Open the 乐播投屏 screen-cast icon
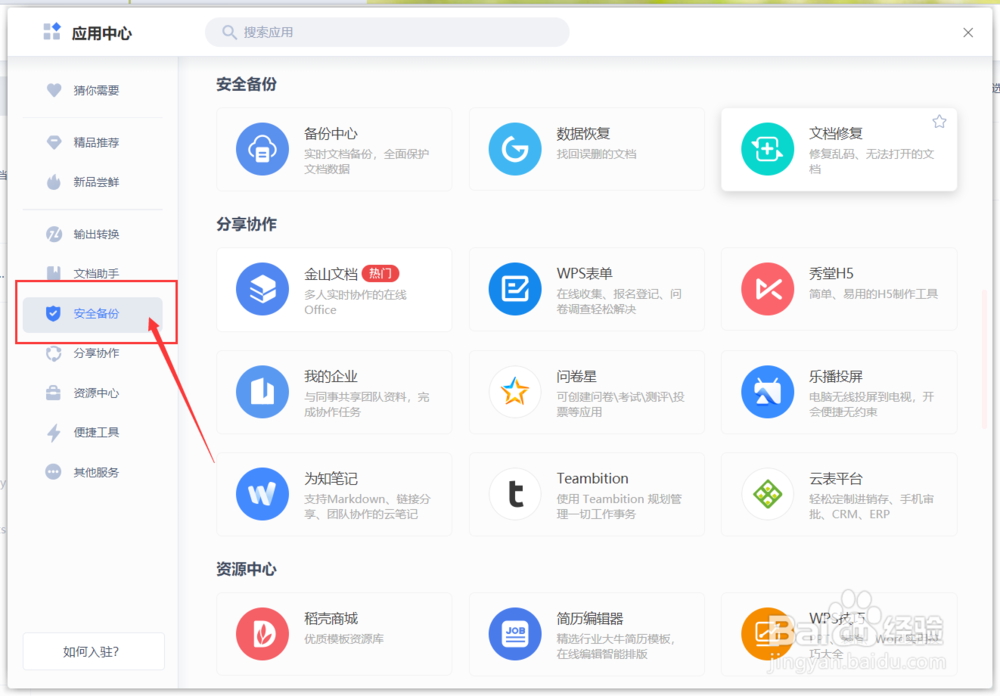 pos(767,392)
